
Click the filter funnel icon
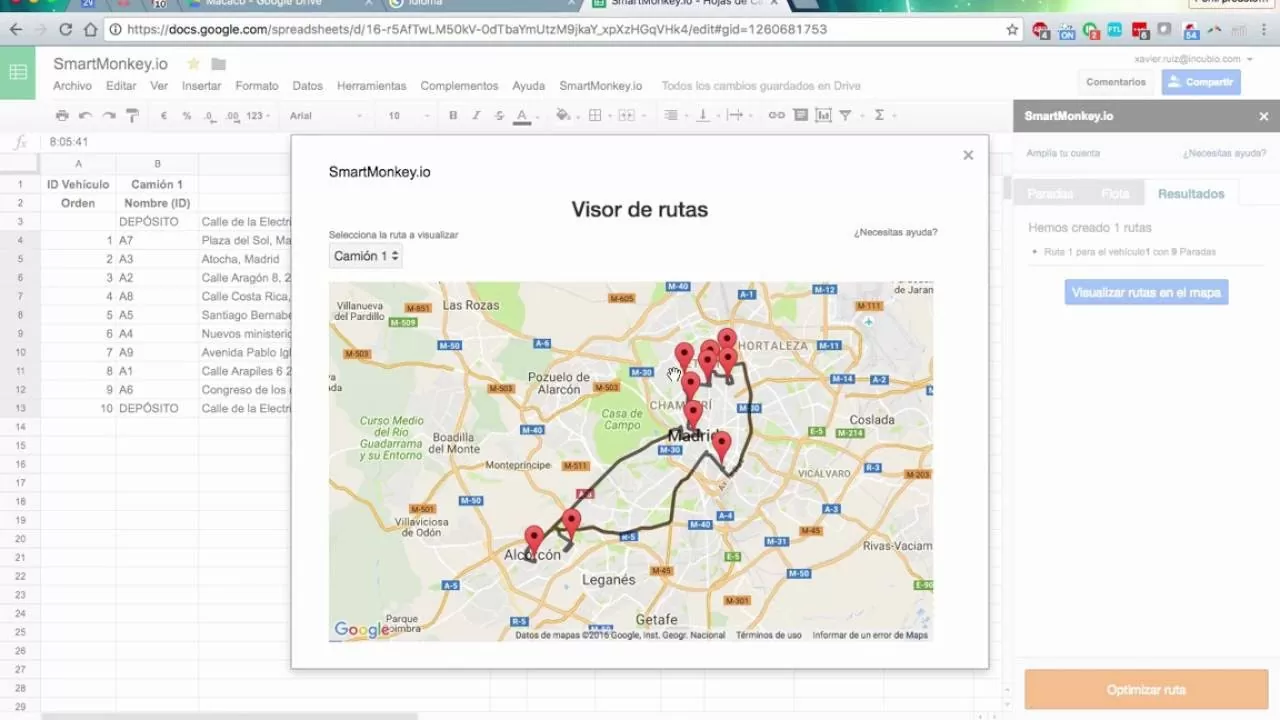coord(845,116)
